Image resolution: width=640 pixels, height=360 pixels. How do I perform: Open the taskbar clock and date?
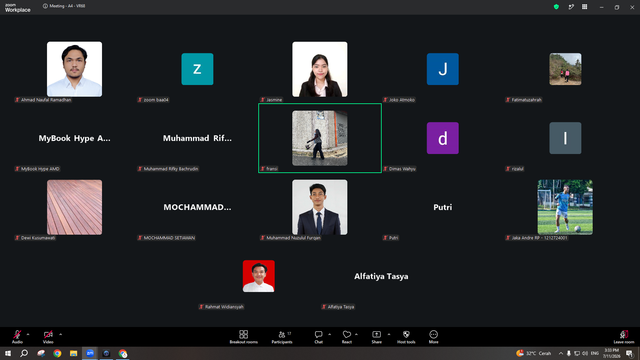611,353
